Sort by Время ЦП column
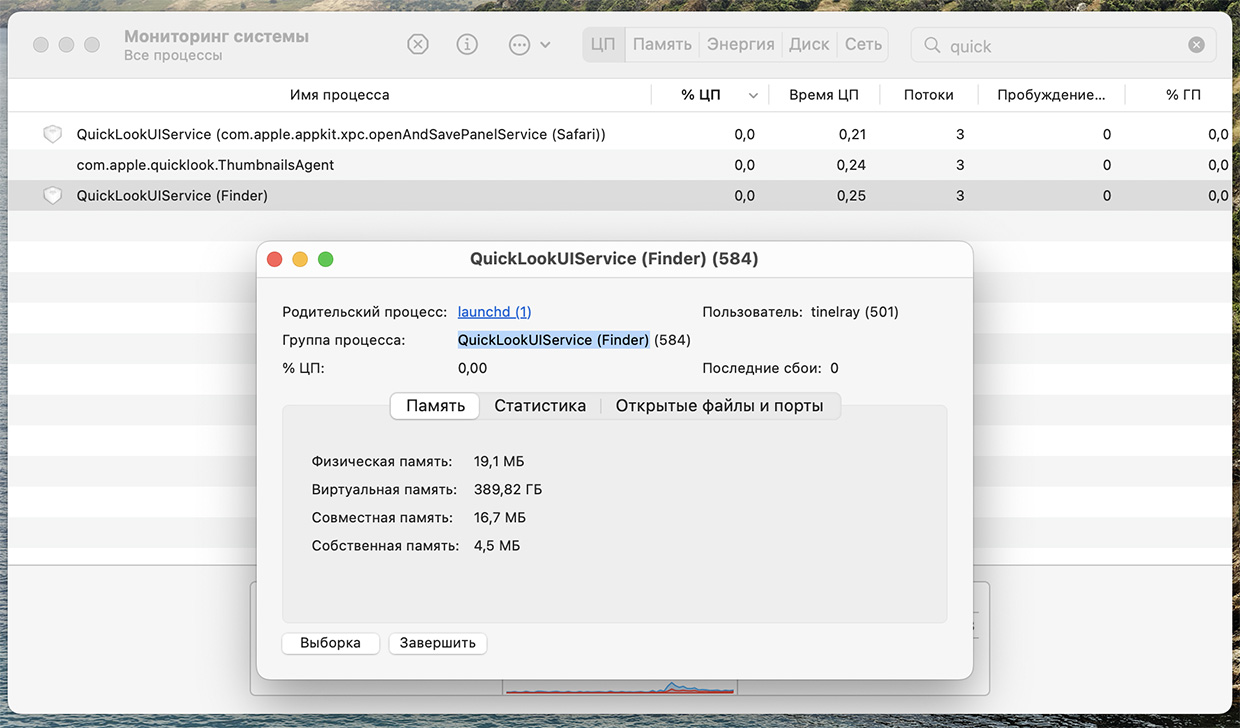This screenshot has width=1240, height=728. 824,95
